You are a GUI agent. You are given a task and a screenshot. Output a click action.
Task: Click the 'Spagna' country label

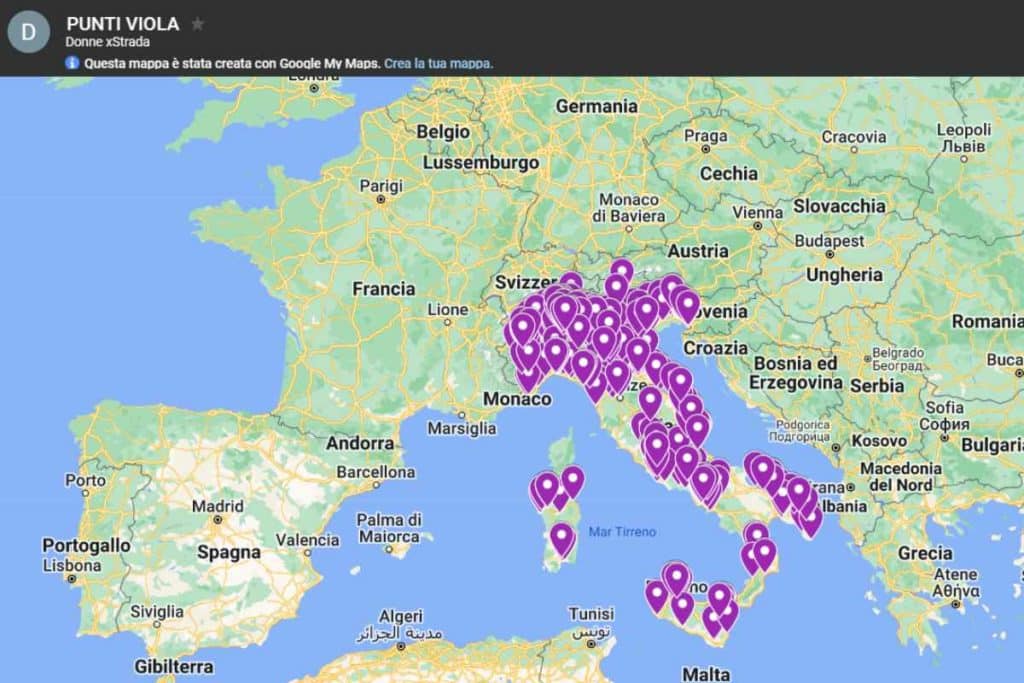click(x=229, y=552)
